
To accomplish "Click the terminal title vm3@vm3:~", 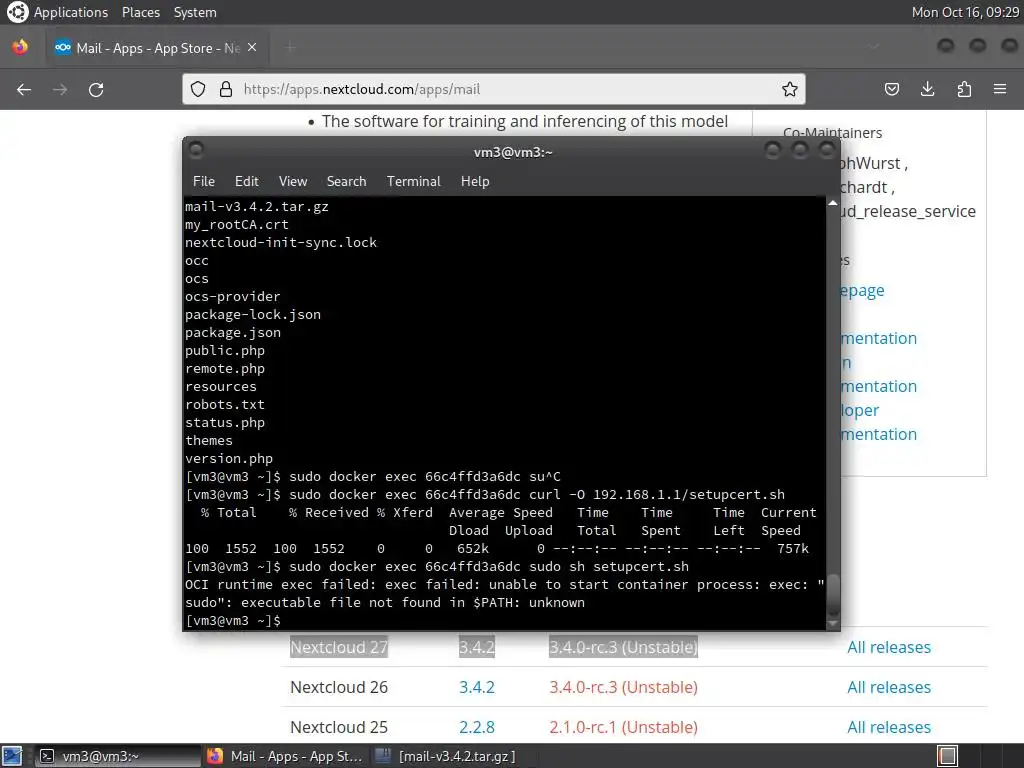I will 513,152.
